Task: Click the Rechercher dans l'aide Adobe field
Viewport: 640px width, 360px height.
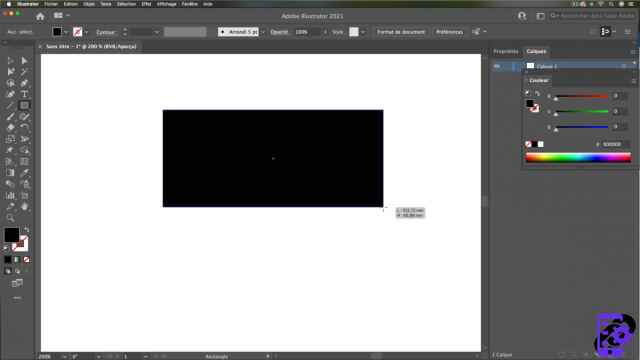Action: 593,16
